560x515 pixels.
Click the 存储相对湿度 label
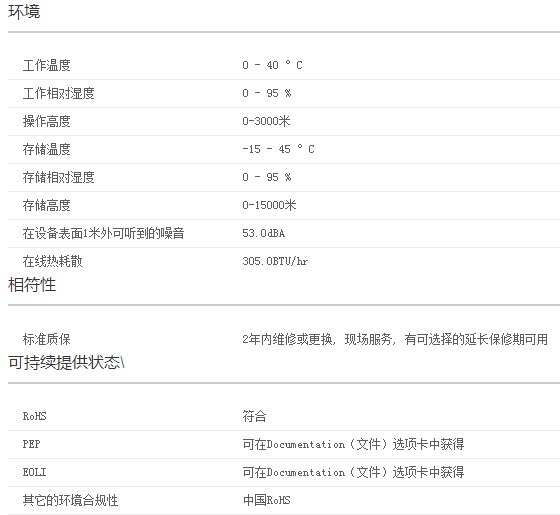(x=59, y=178)
